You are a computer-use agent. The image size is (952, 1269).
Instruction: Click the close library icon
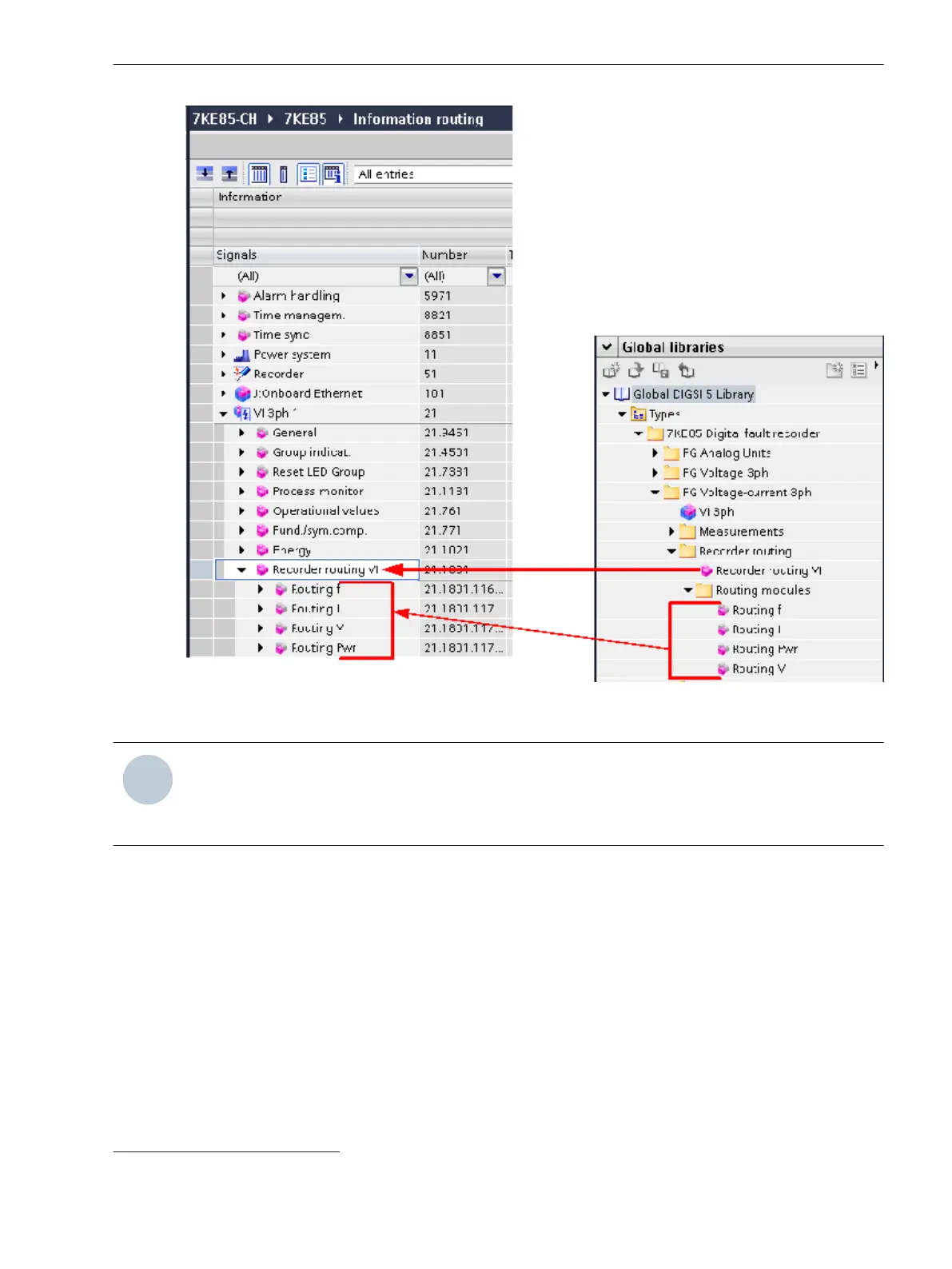687,370
